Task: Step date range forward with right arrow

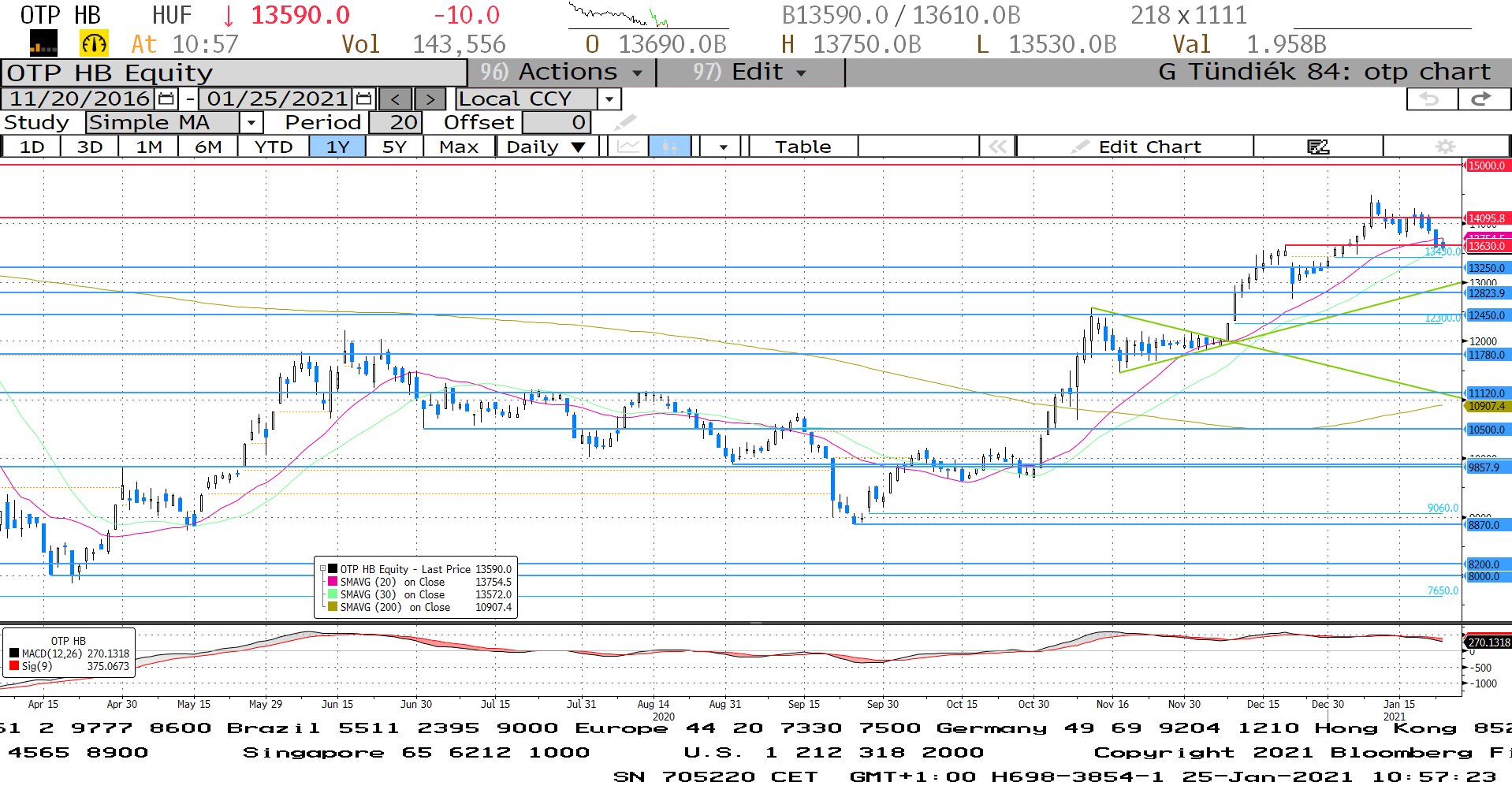Action: pos(430,99)
